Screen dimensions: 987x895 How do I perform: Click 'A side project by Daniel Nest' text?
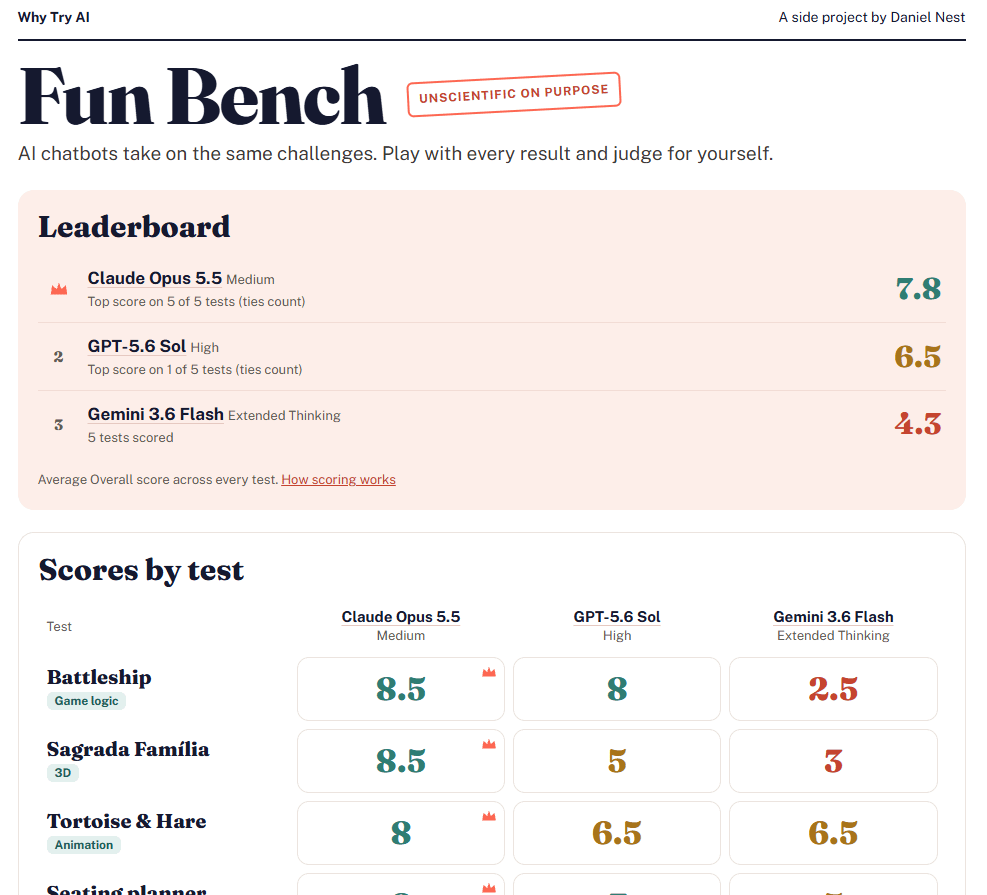pyautogui.click(x=871, y=18)
